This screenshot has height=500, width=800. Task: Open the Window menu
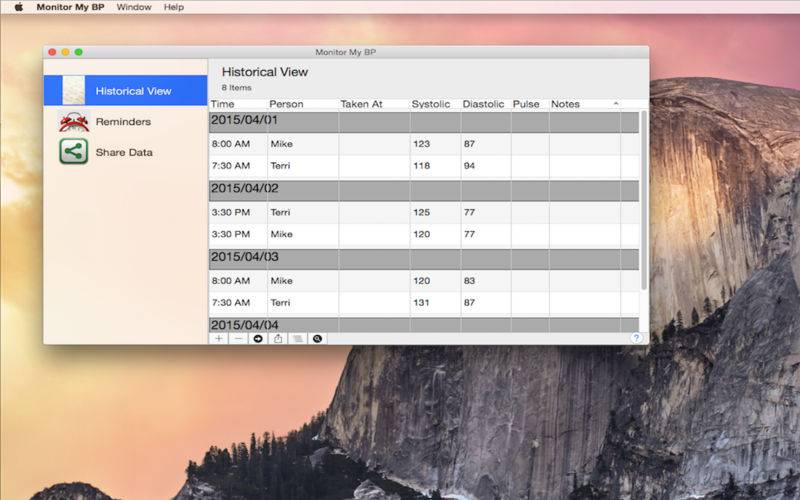pos(134,7)
